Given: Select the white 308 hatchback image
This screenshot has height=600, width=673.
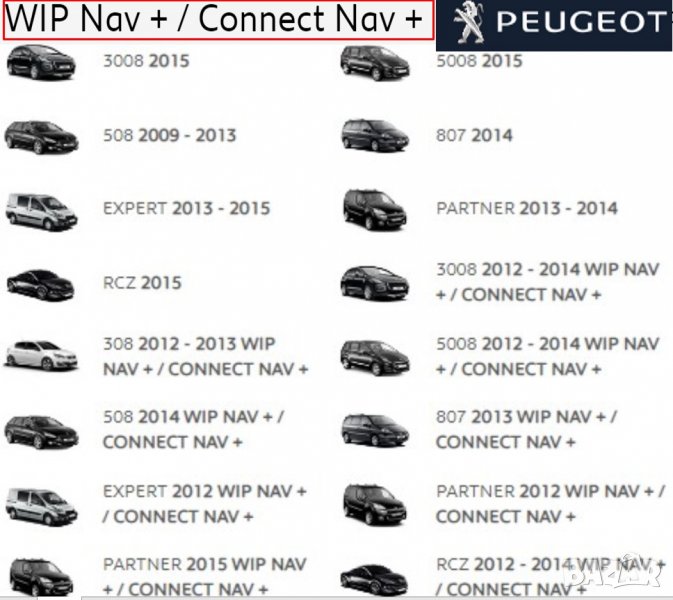Looking at the screenshot, I should coord(42,356).
